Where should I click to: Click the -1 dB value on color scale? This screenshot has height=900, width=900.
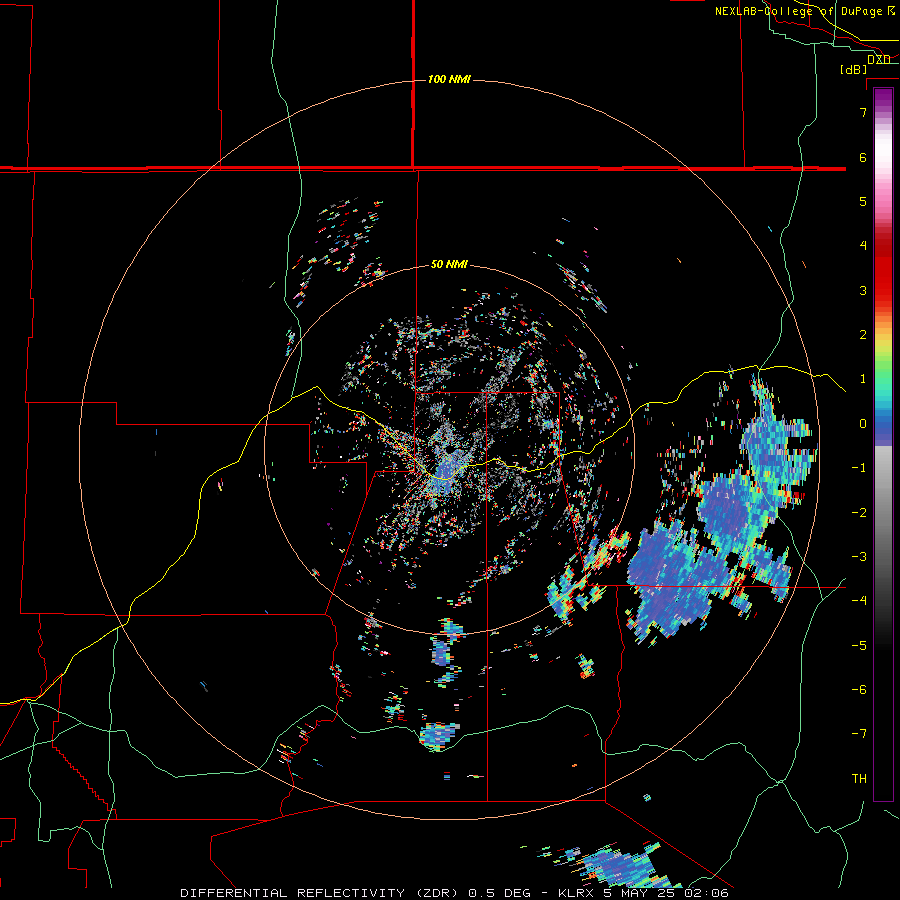(x=859, y=468)
